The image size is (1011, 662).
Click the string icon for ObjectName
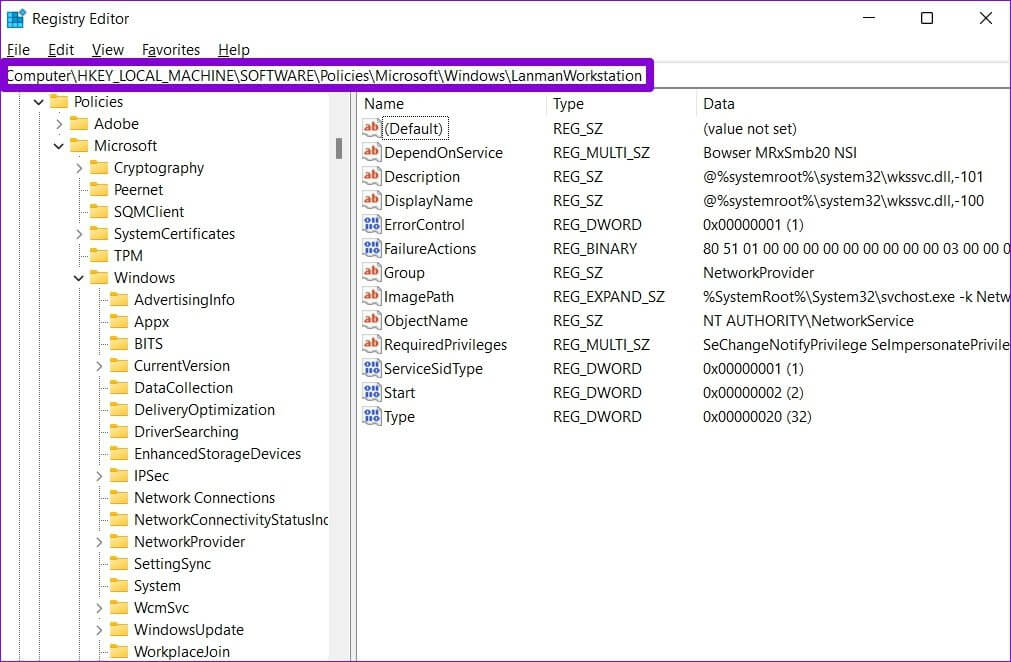point(371,320)
